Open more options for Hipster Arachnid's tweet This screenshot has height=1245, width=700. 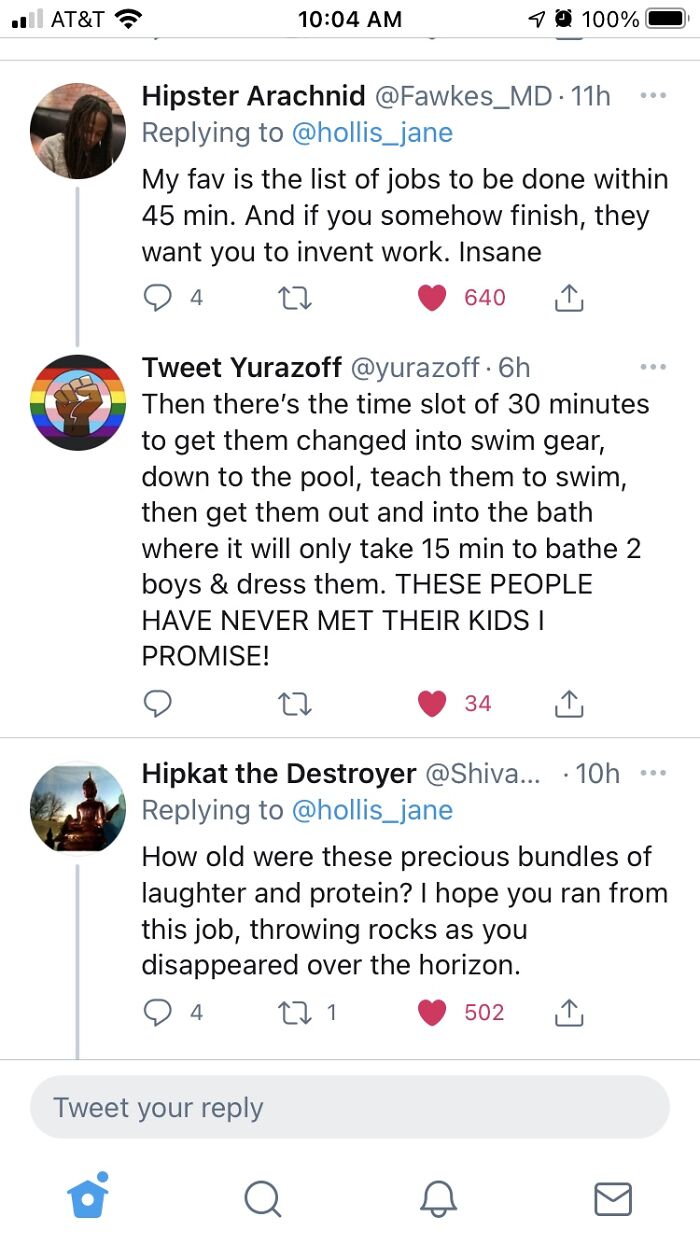652,96
